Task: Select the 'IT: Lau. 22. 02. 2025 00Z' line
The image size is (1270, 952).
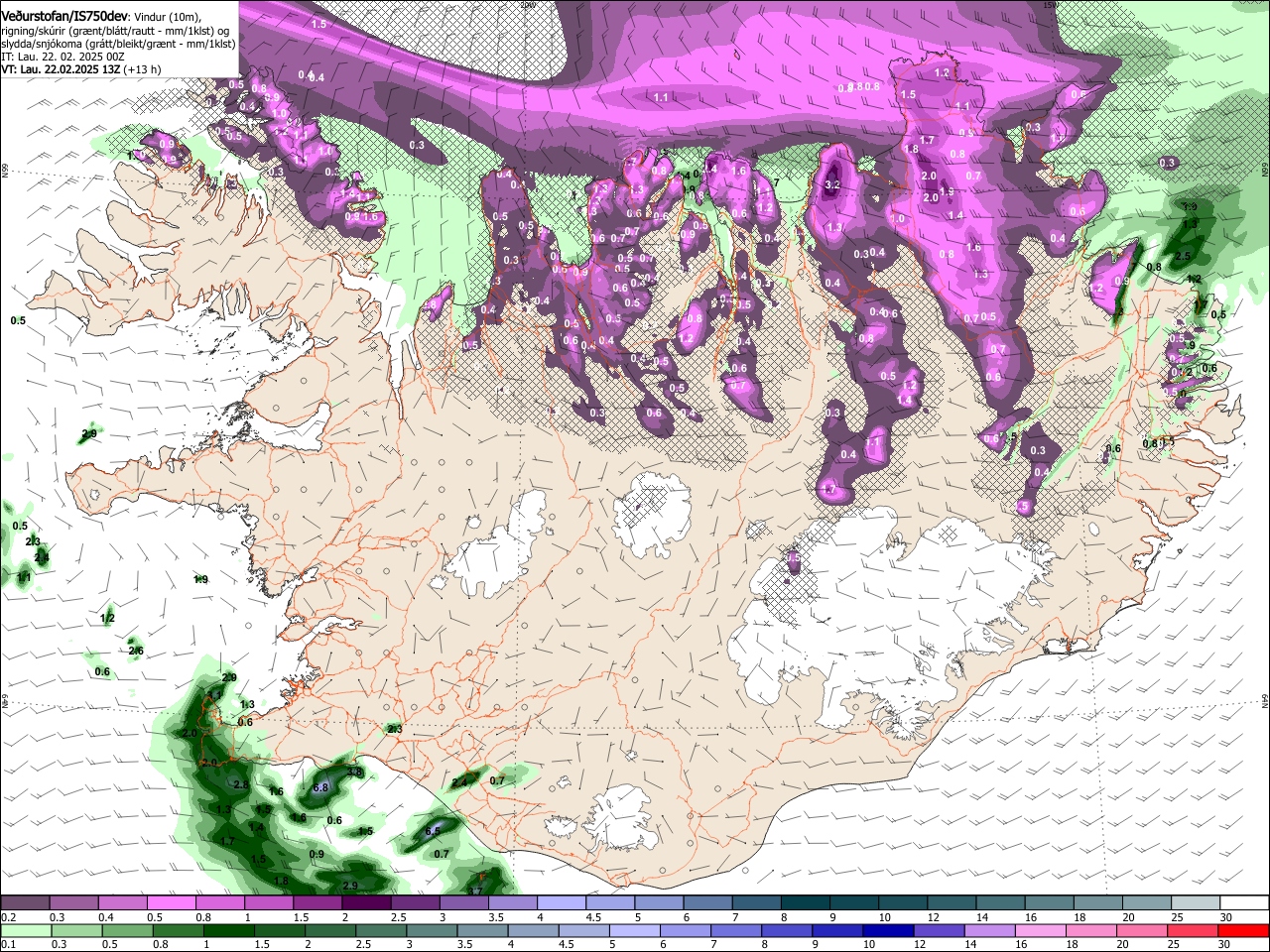Action: (x=63, y=57)
